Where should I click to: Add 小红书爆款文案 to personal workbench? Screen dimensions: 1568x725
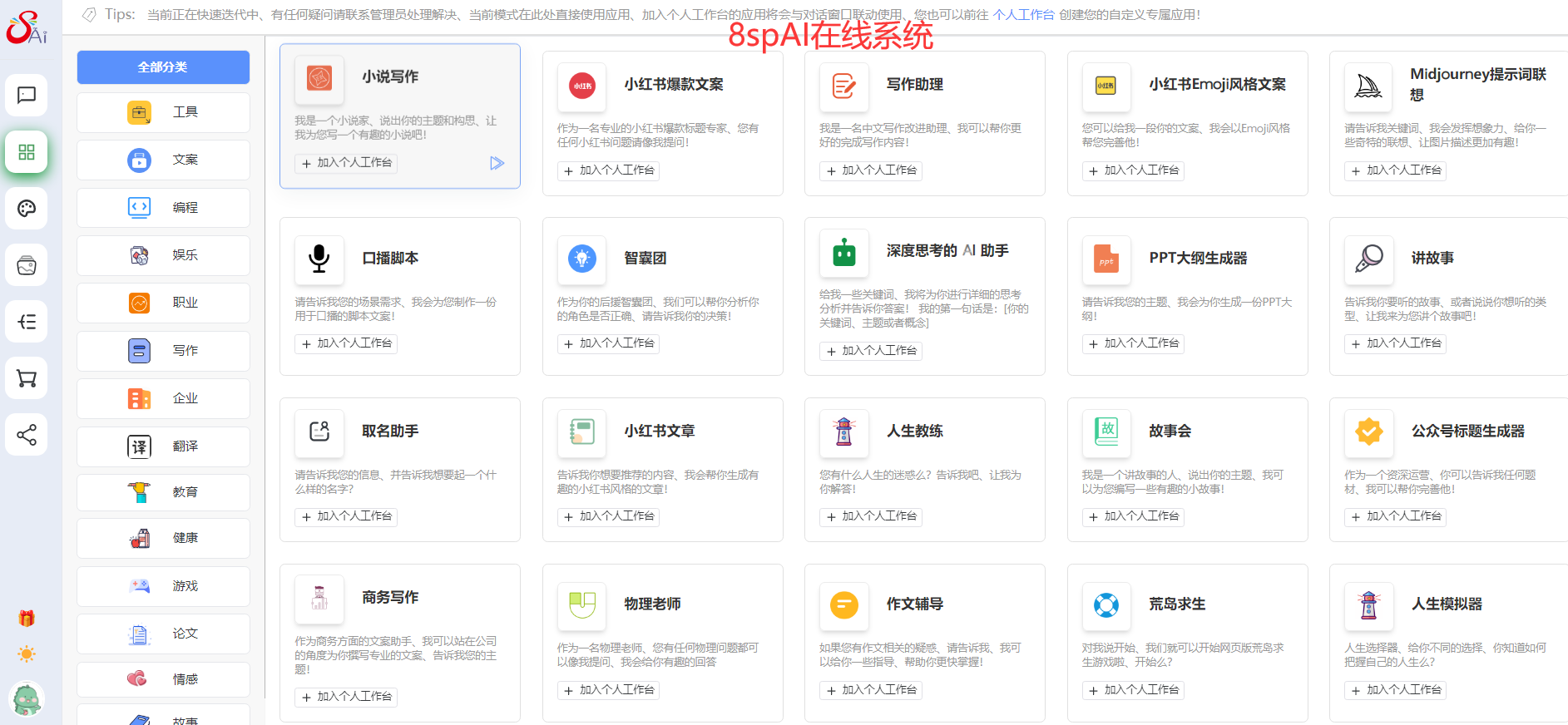click(x=609, y=170)
